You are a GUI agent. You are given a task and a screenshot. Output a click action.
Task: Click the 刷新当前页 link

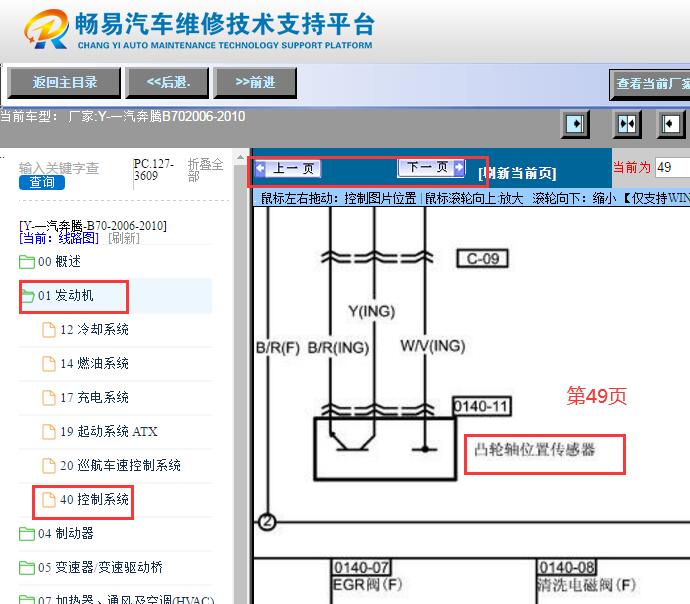[517, 173]
